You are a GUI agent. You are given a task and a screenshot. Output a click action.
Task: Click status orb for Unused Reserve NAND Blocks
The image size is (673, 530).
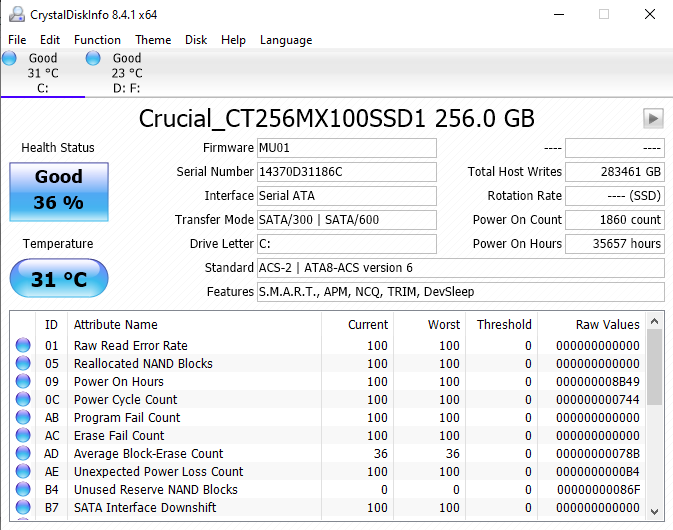[x=23, y=489]
